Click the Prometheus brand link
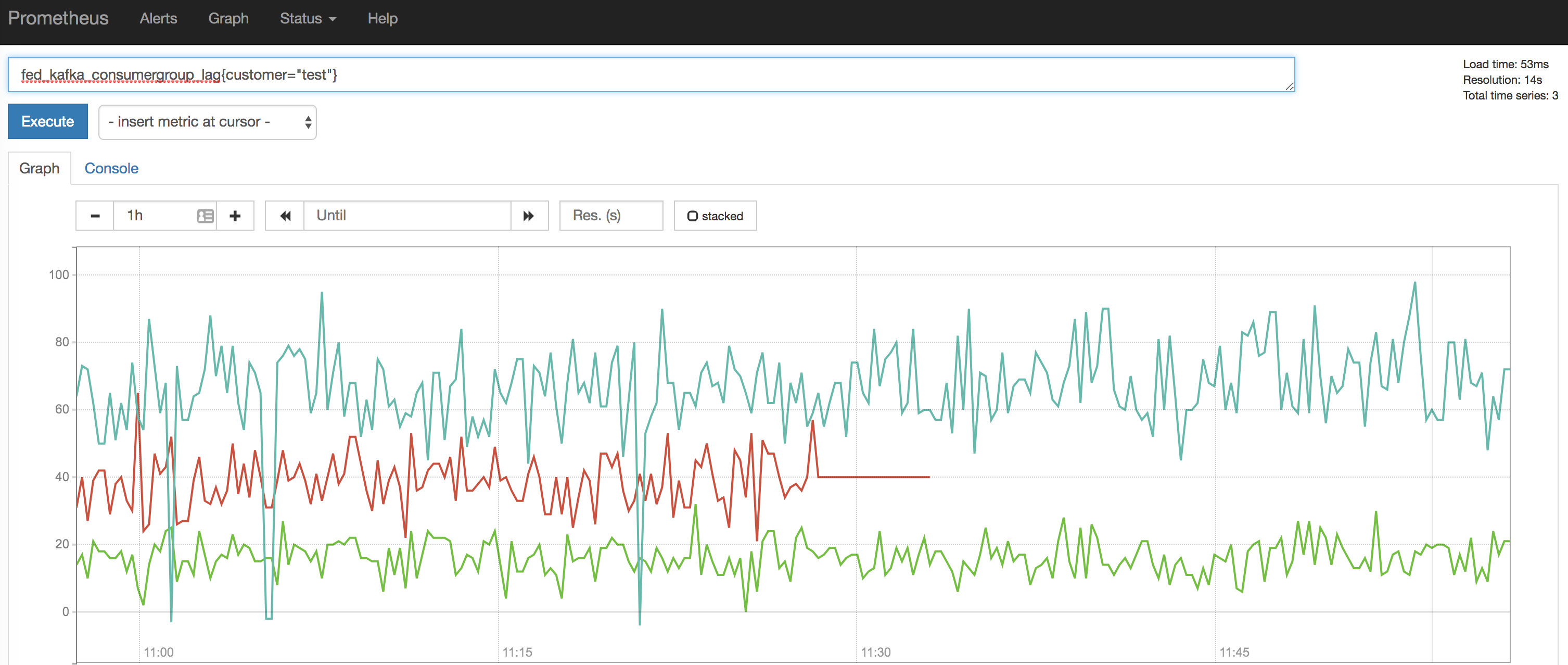Screen dimensions: 1568x665 (x=58, y=18)
